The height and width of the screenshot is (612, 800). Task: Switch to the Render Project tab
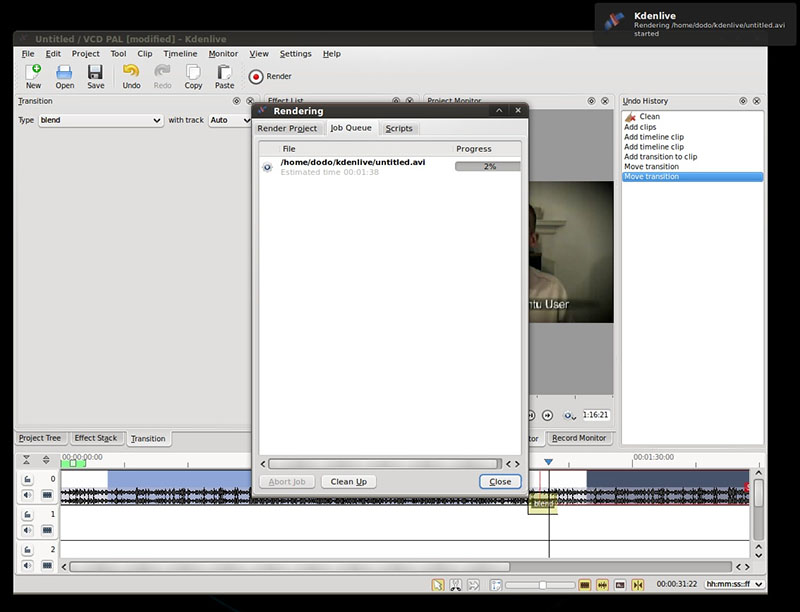tap(287, 128)
